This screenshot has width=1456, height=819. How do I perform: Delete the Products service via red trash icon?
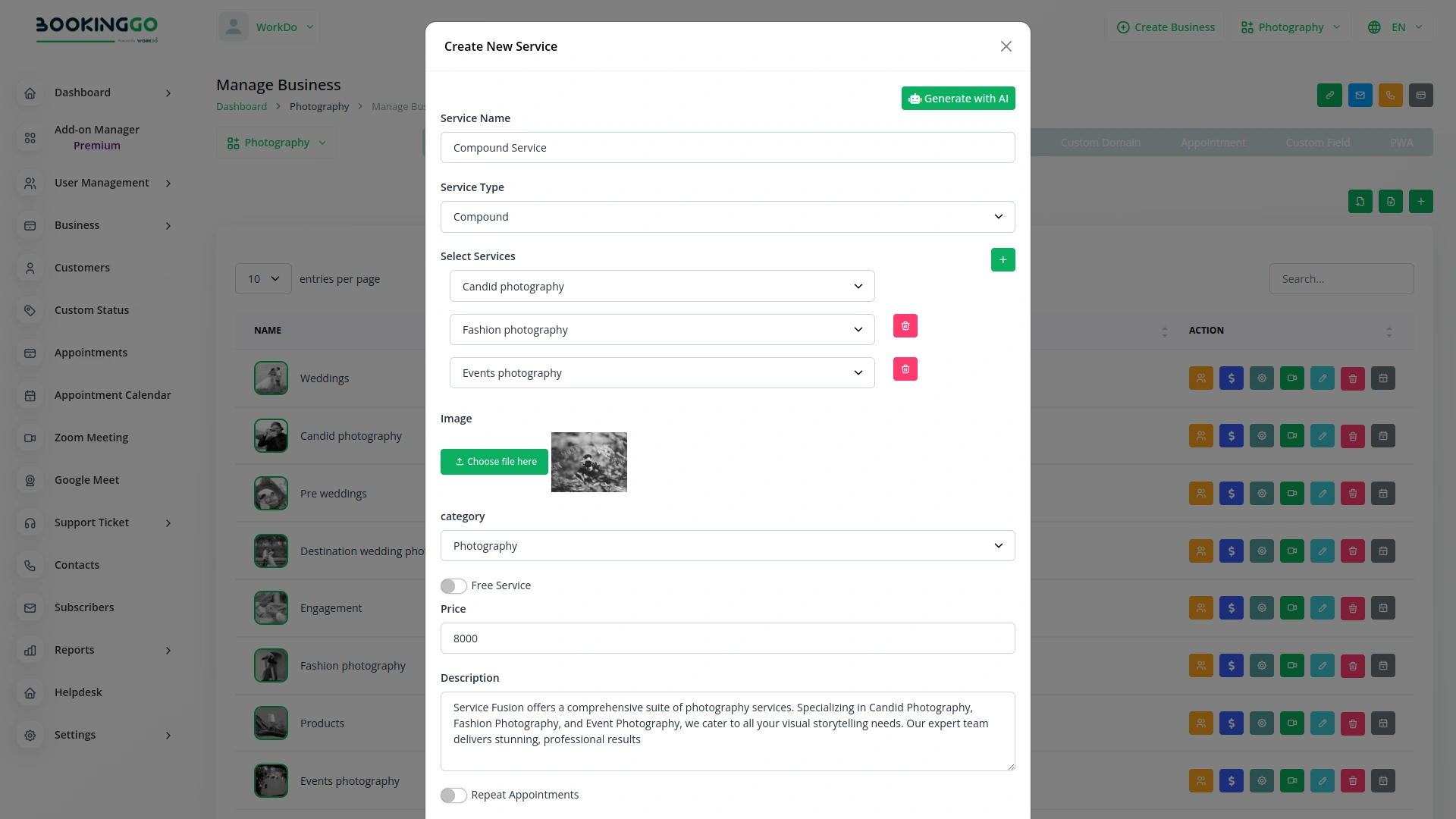coord(1352,723)
